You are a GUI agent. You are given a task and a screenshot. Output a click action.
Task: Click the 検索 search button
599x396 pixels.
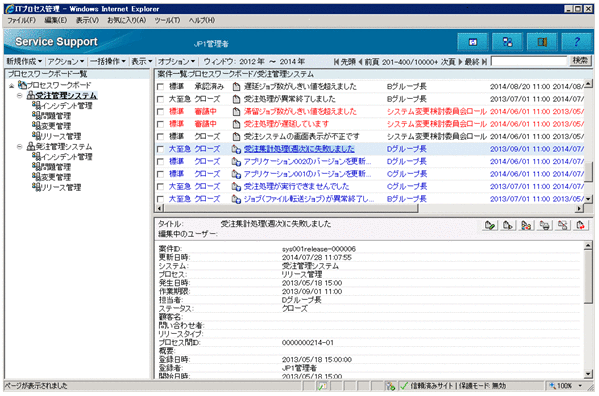[x=580, y=60]
